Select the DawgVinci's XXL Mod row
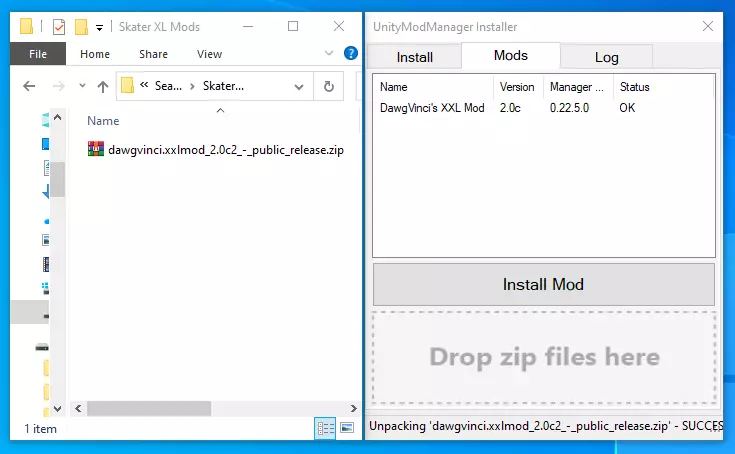 544,108
